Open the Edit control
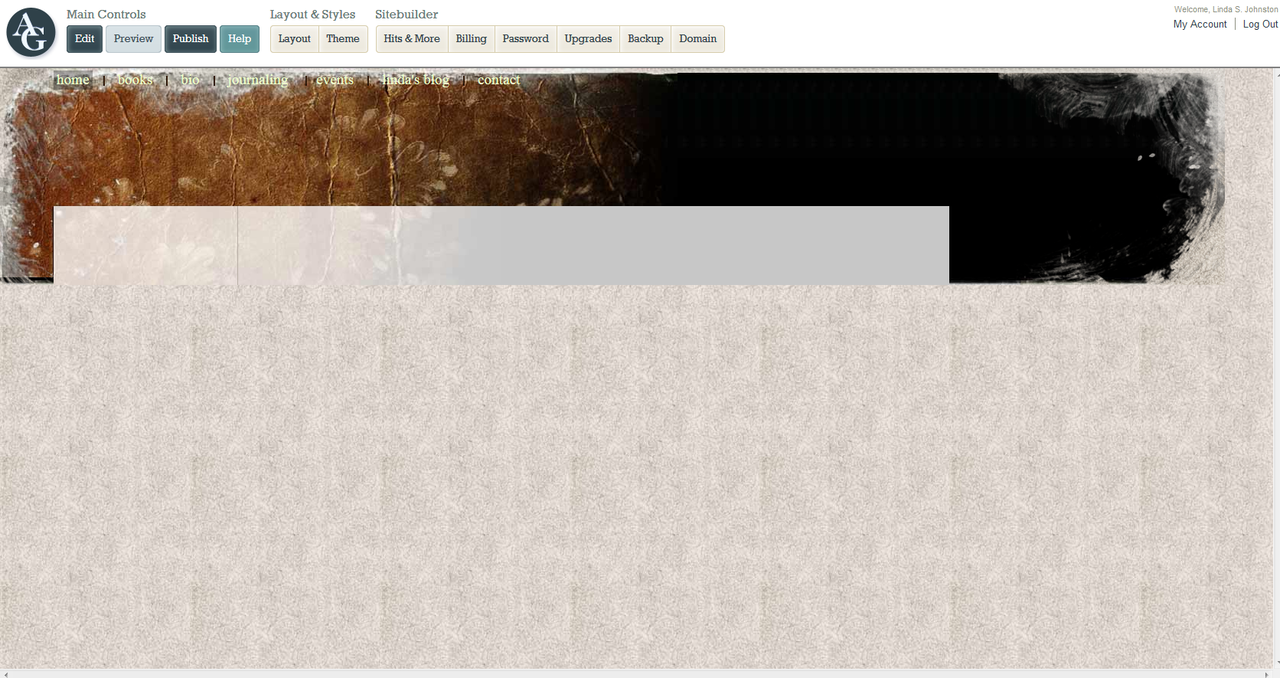This screenshot has width=1280, height=678. (x=85, y=39)
